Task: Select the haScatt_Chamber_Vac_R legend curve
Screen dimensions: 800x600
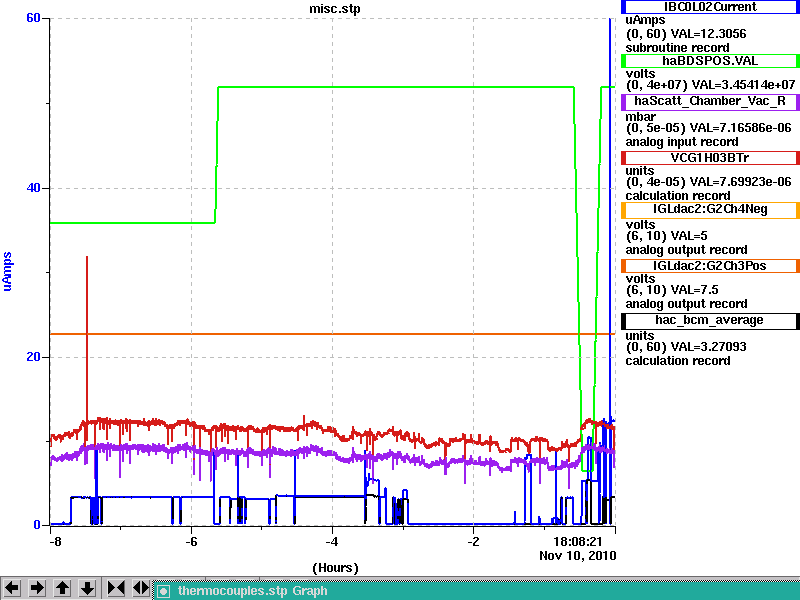Action: [710, 101]
